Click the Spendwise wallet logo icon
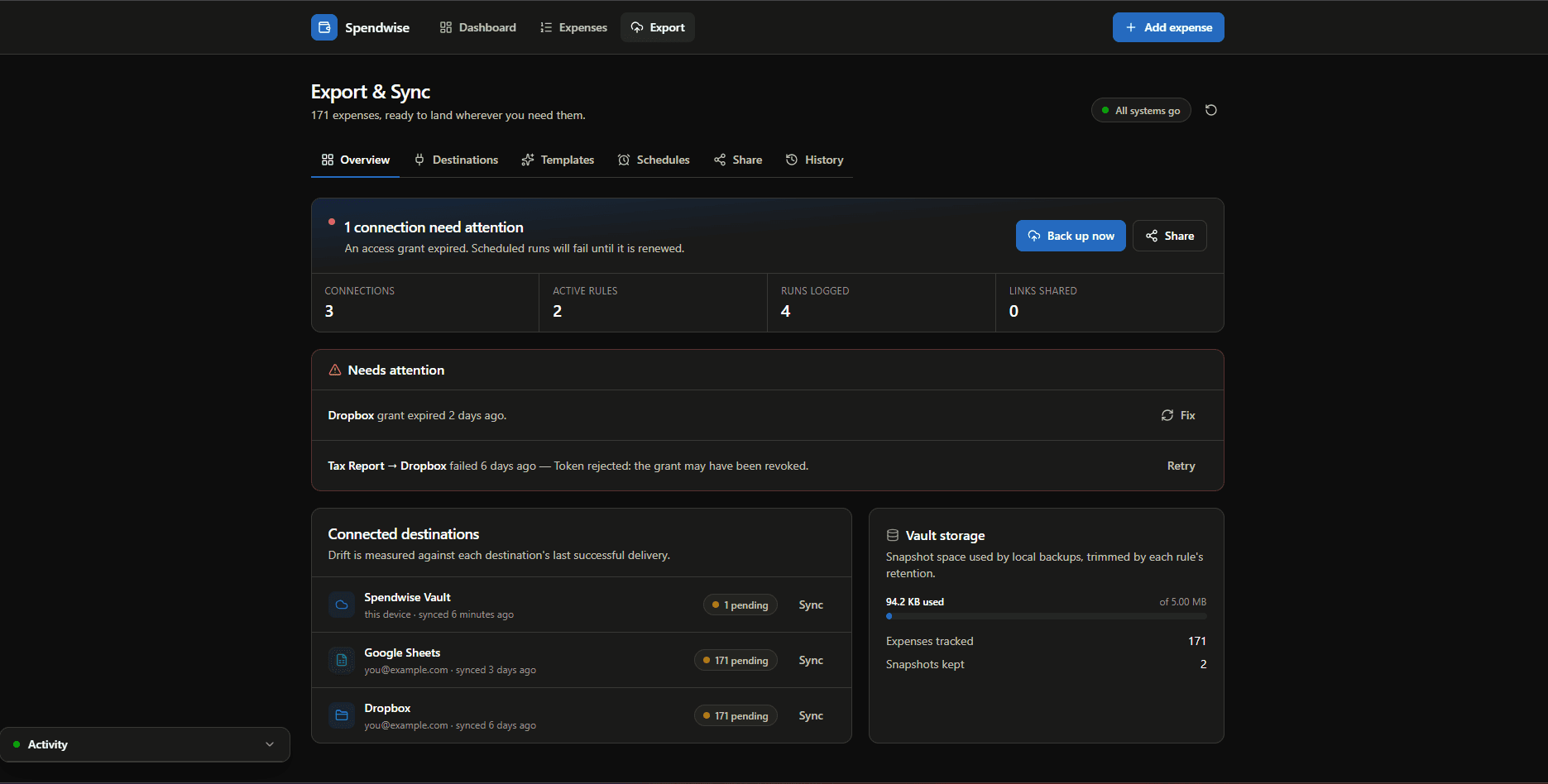The width and height of the screenshot is (1548, 784). (324, 27)
